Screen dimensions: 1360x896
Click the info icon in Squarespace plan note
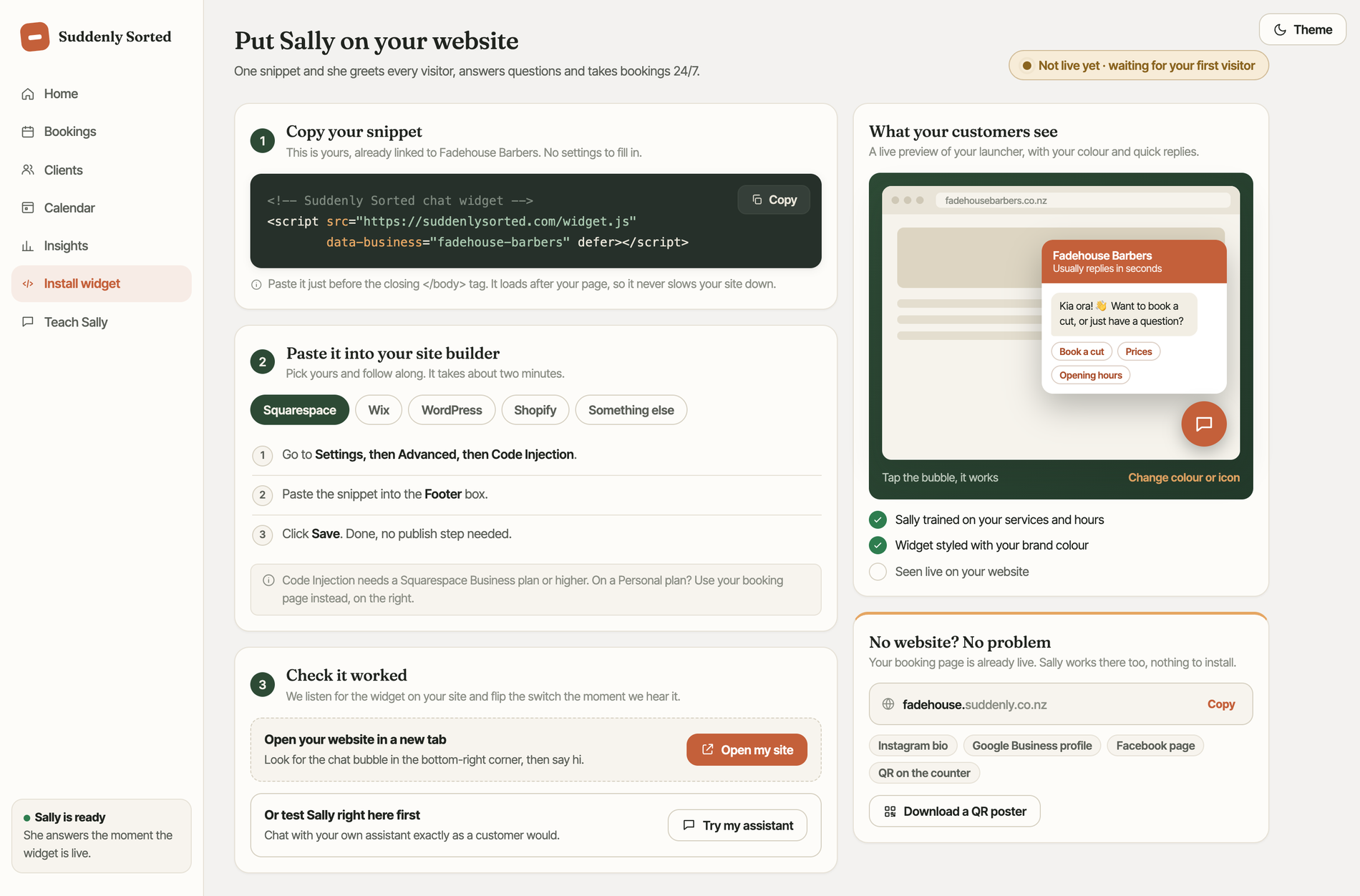(268, 580)
